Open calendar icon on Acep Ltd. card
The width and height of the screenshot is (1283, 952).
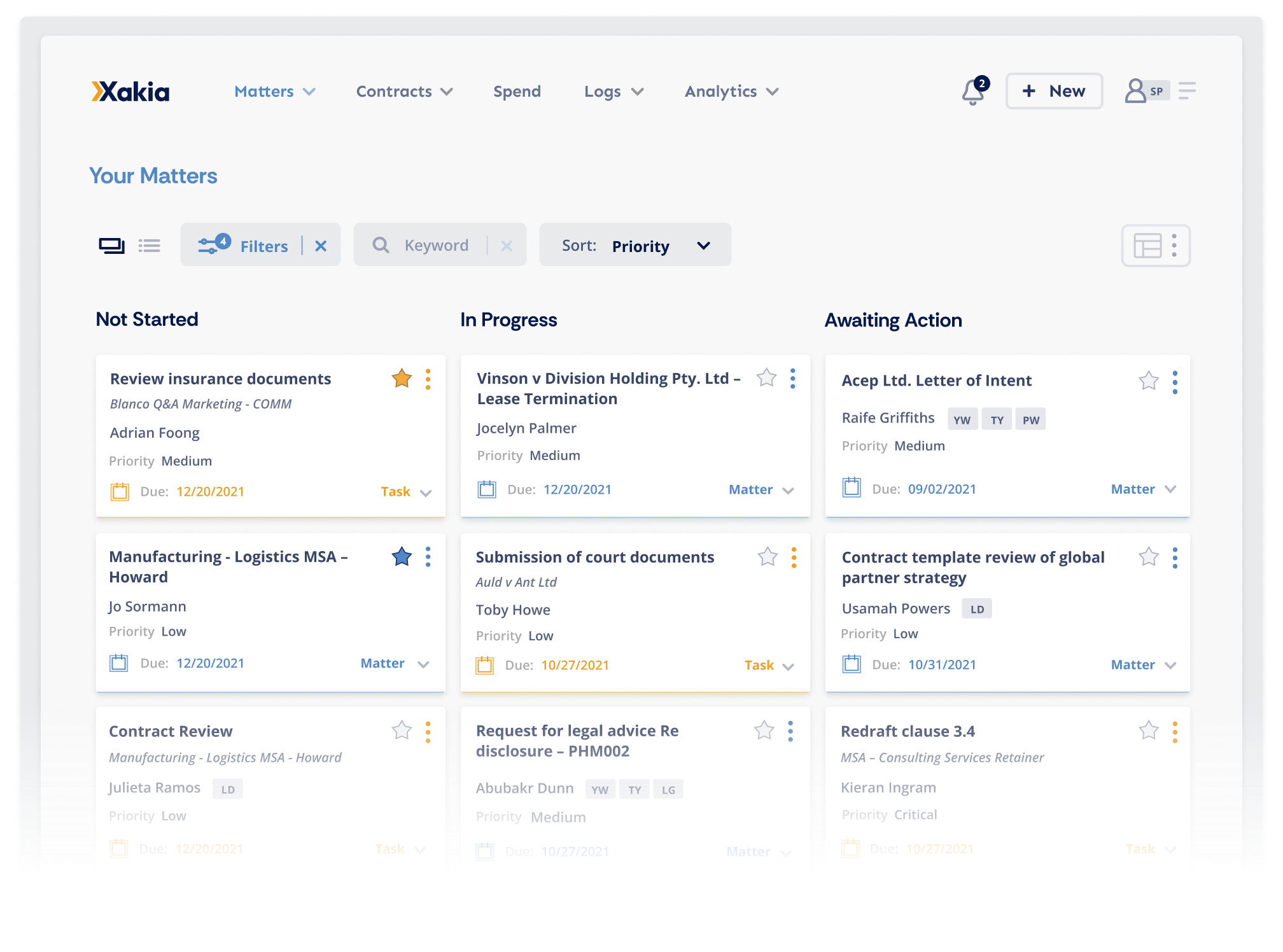(852, 488)
